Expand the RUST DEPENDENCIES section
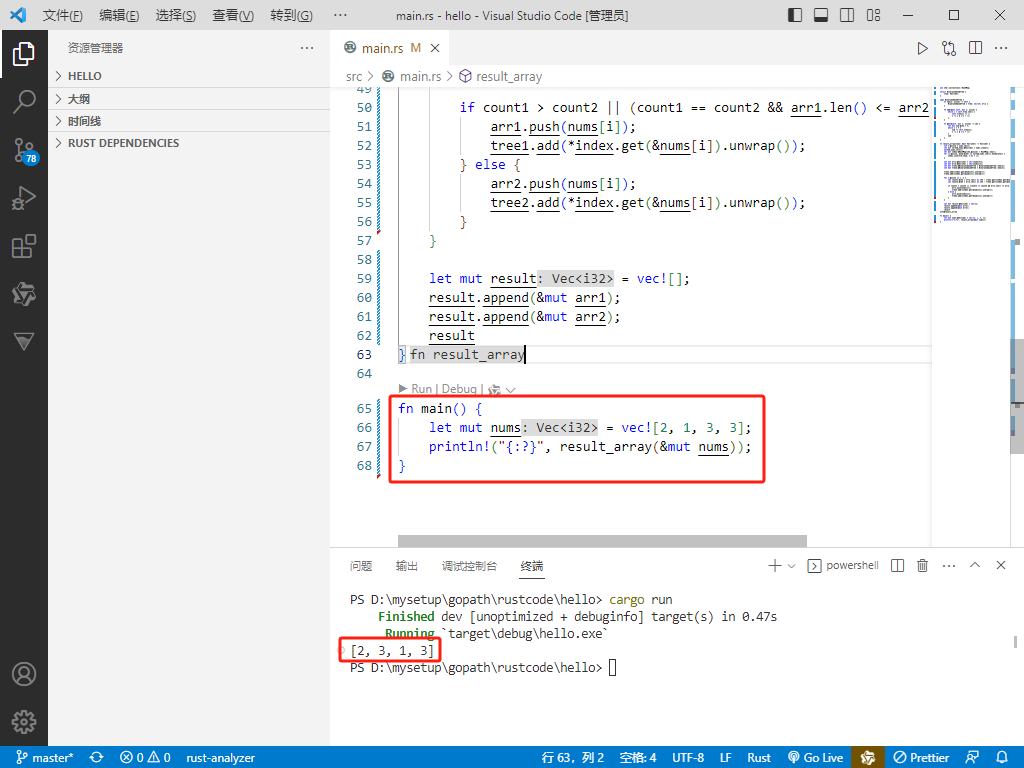 189,143
